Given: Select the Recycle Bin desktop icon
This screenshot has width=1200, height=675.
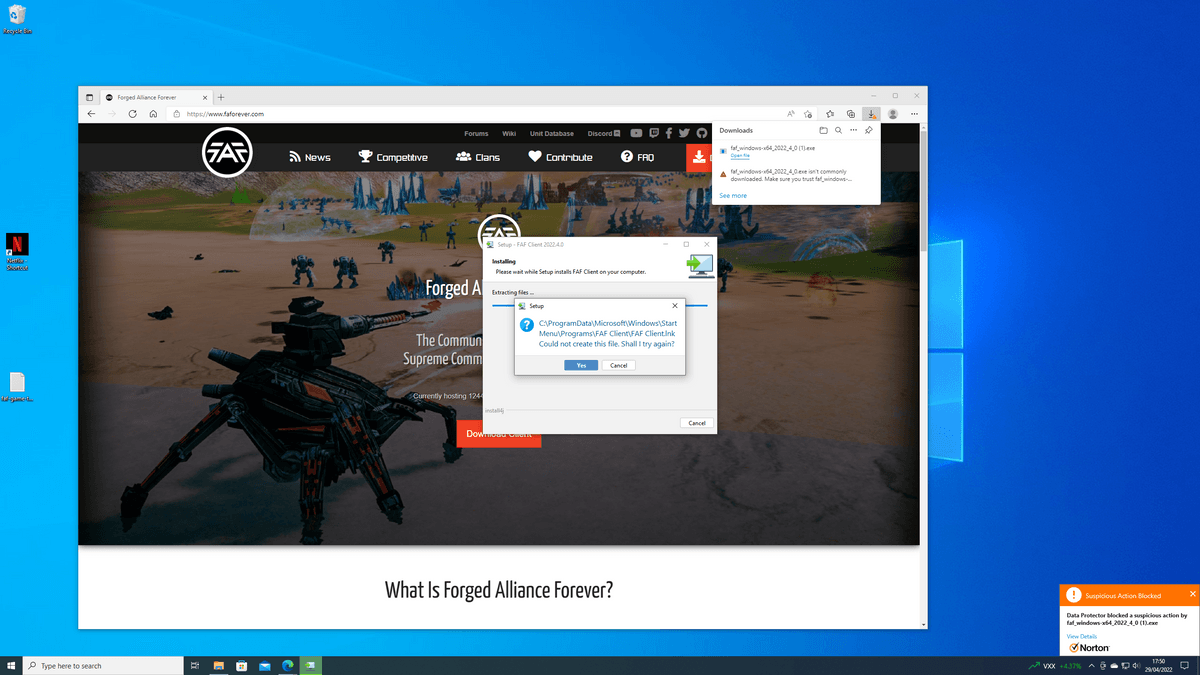Looking at the screenshot, I should (15, 19).
